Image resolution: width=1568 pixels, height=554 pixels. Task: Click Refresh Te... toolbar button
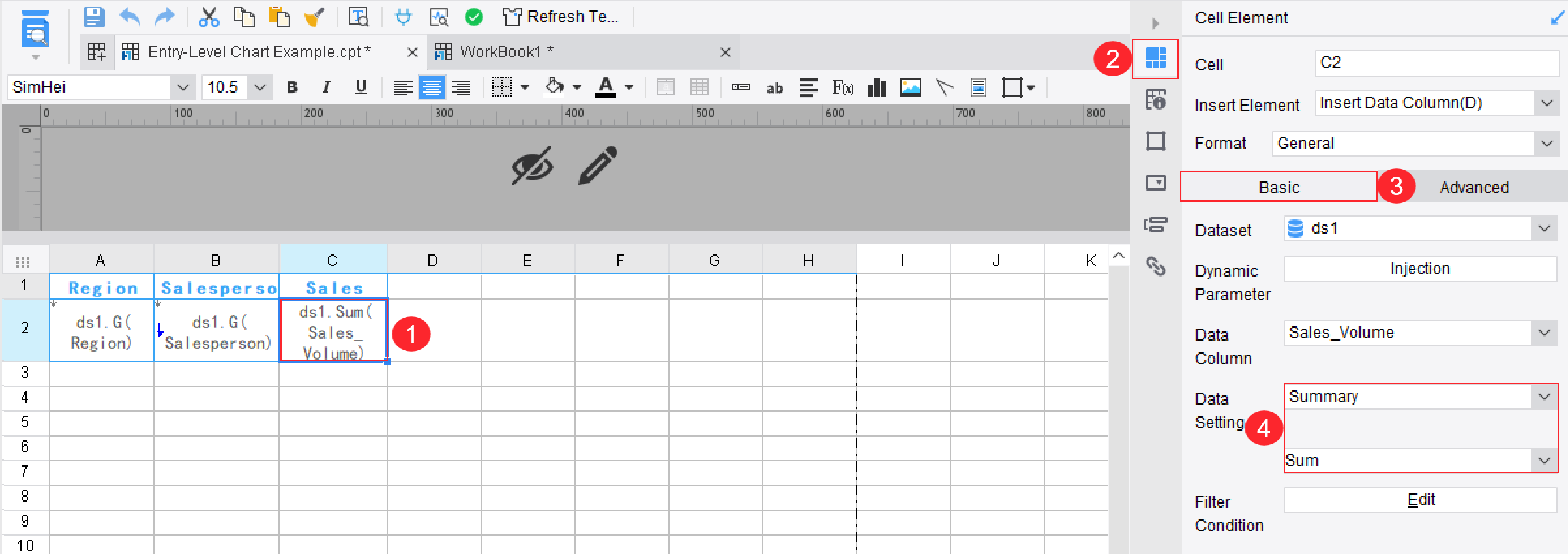[x=560, y=17]
